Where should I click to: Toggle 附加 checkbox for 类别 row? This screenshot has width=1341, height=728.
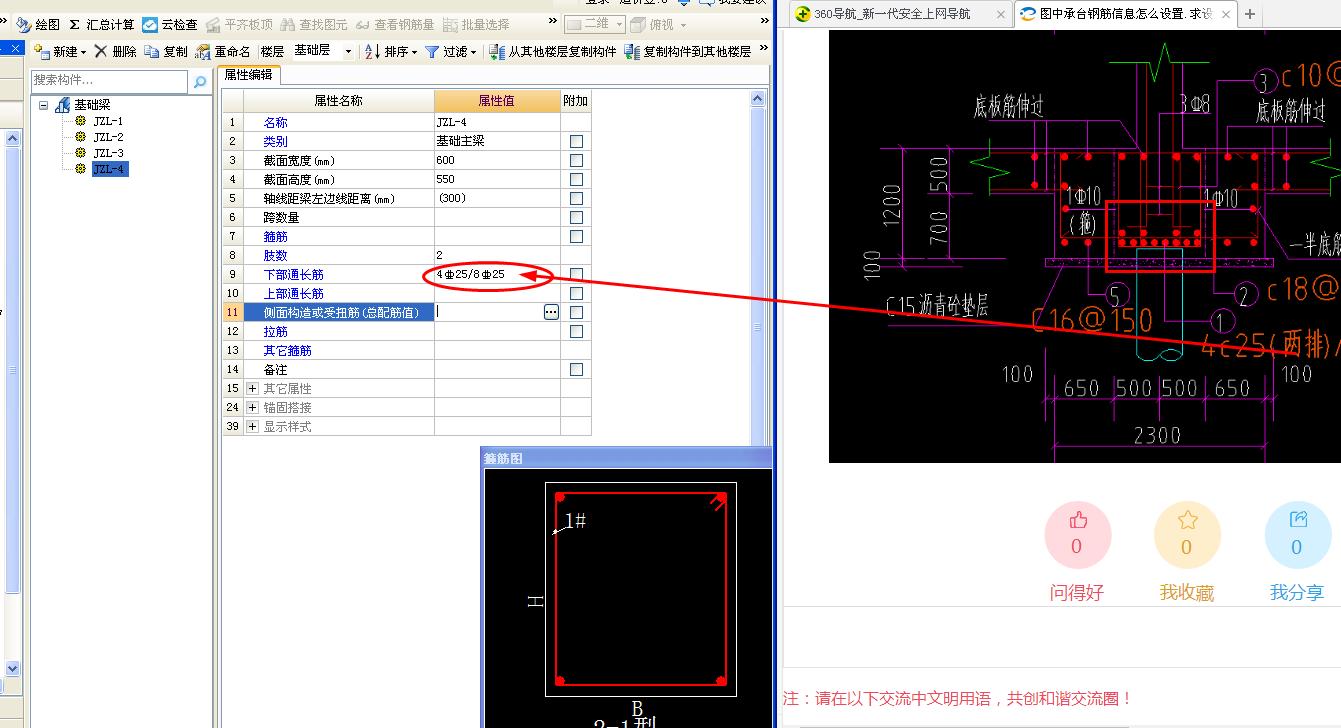[576, 141]
